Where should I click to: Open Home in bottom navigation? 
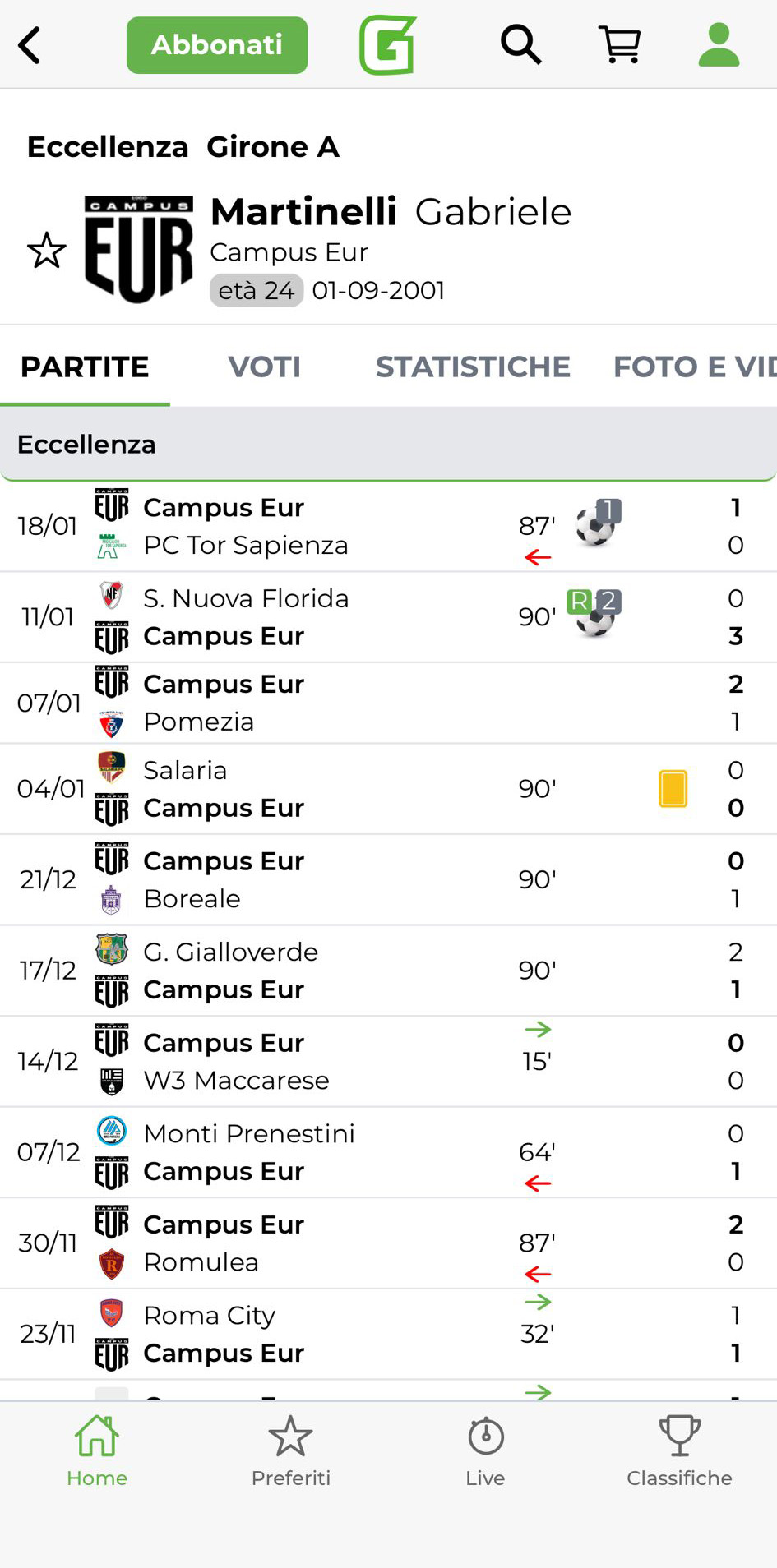point(97,1451)
